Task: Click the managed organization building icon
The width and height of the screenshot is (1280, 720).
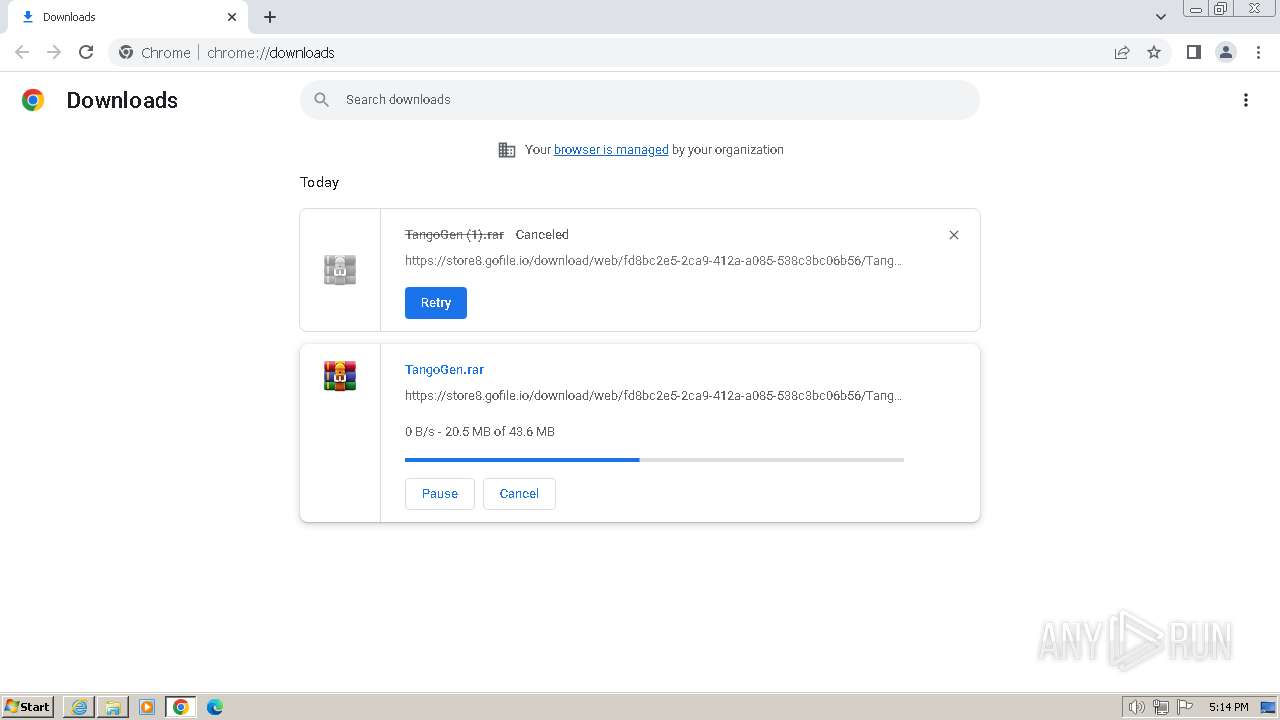Action: 507,150
